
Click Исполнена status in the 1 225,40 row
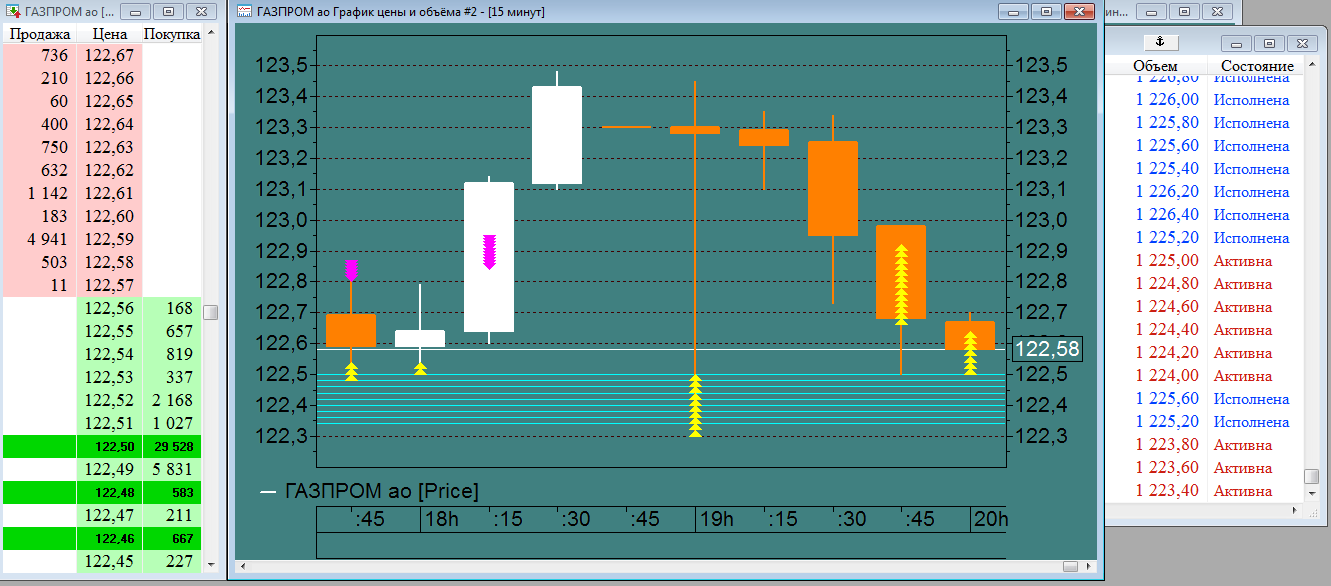pos(1251,169)
